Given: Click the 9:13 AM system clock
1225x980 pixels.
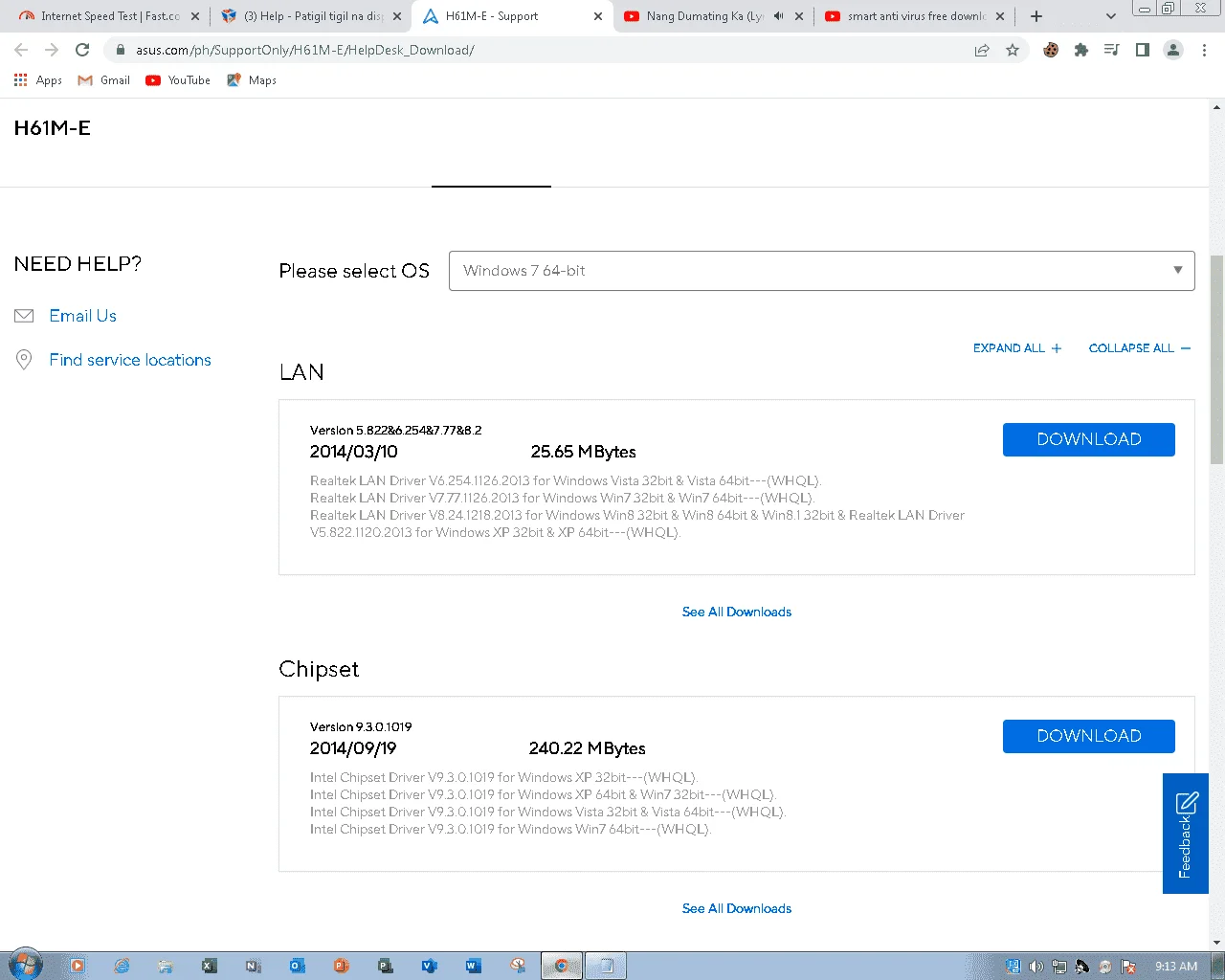Looking at the screenshot, I should pos(1176,967).
